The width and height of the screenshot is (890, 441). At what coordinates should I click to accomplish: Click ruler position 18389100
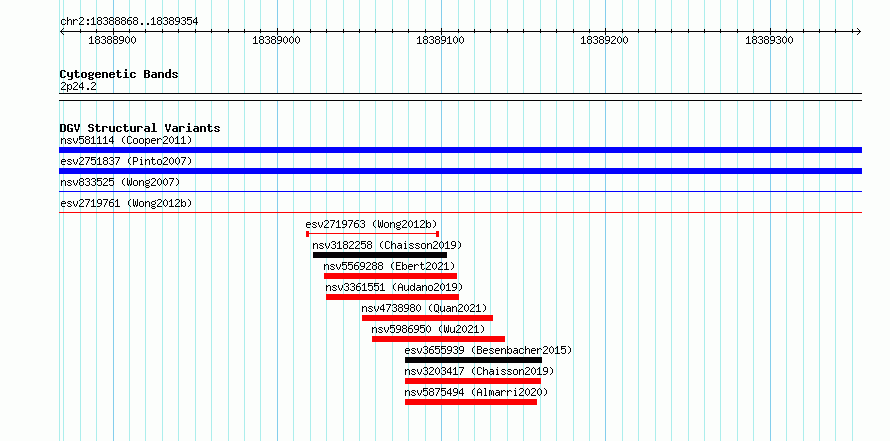pyautogui.click(x=440, y=40)
